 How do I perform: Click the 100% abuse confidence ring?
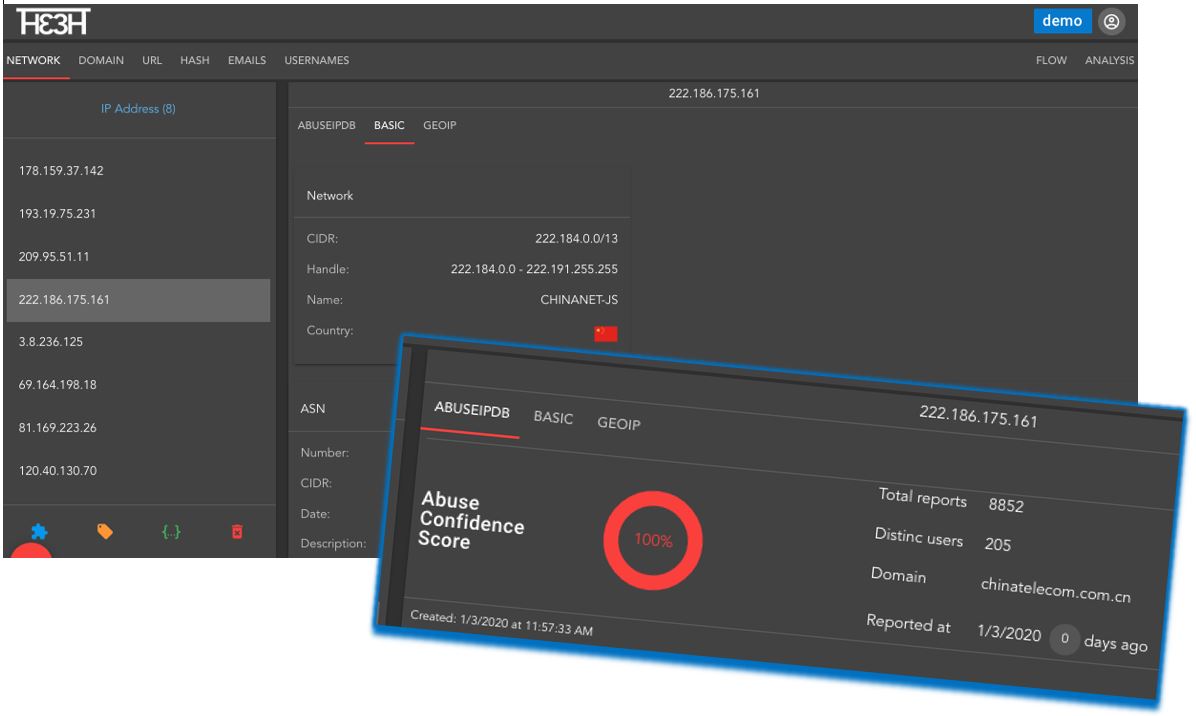[x=653, y=539]
